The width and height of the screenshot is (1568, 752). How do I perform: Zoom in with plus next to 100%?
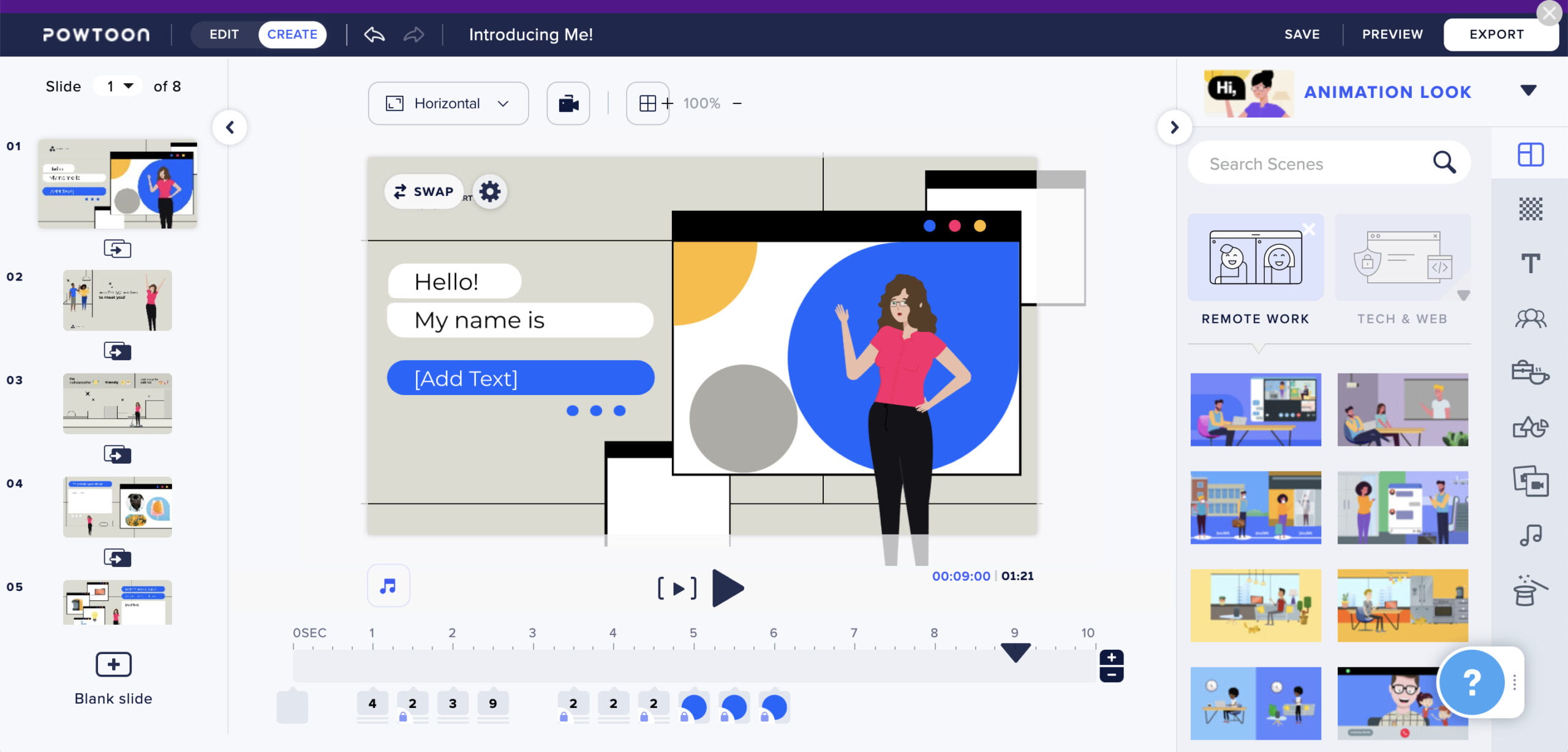coord(668,103)
